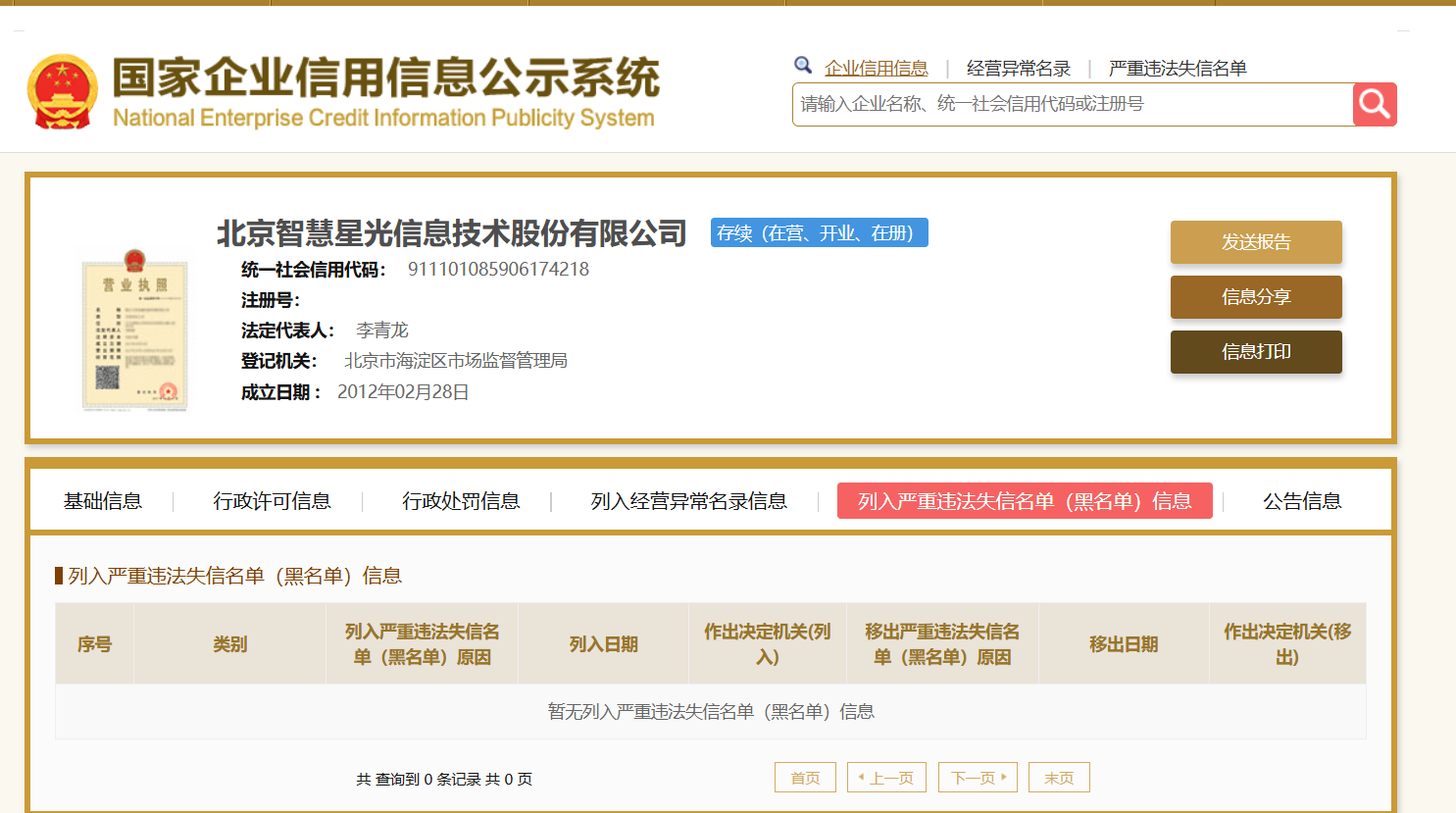Open the 行政处罚信息 tab

(461, 501)
